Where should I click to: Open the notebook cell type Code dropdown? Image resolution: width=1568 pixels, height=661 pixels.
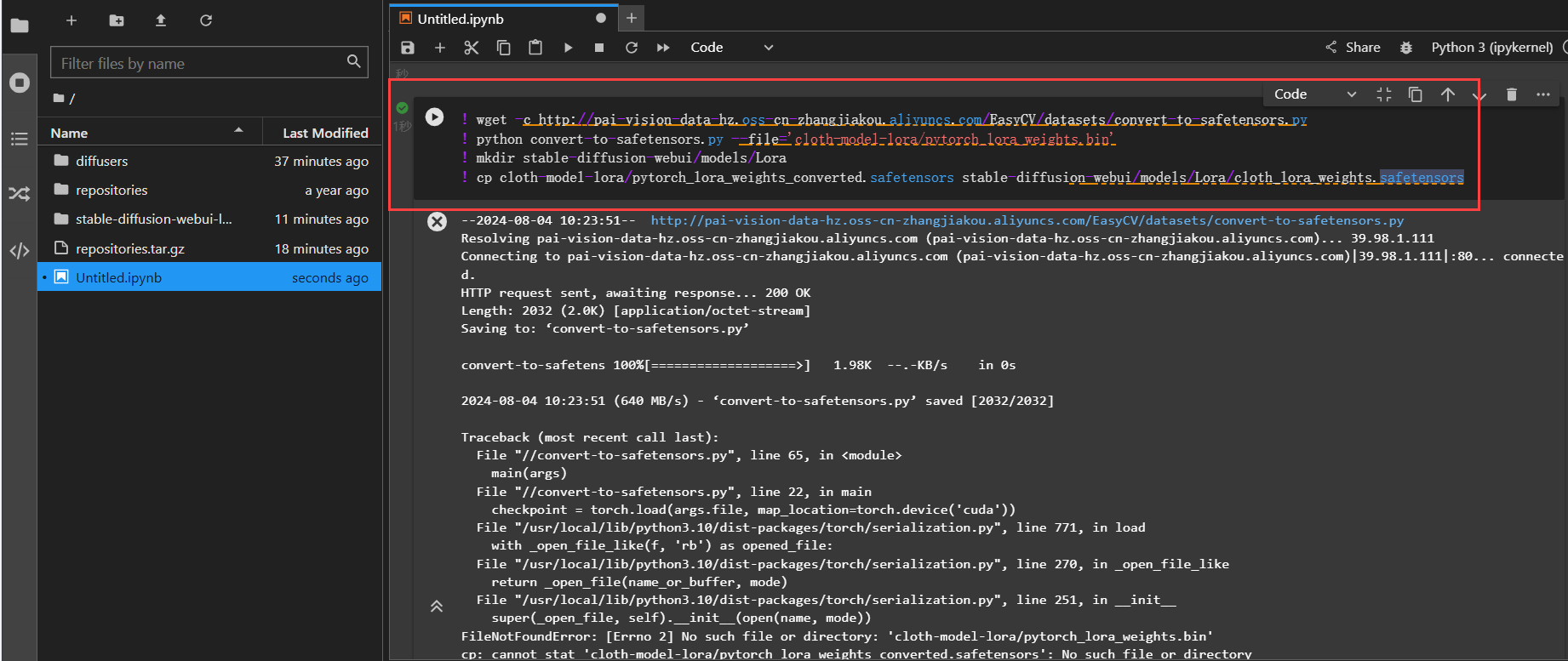(x=732, y=48)
